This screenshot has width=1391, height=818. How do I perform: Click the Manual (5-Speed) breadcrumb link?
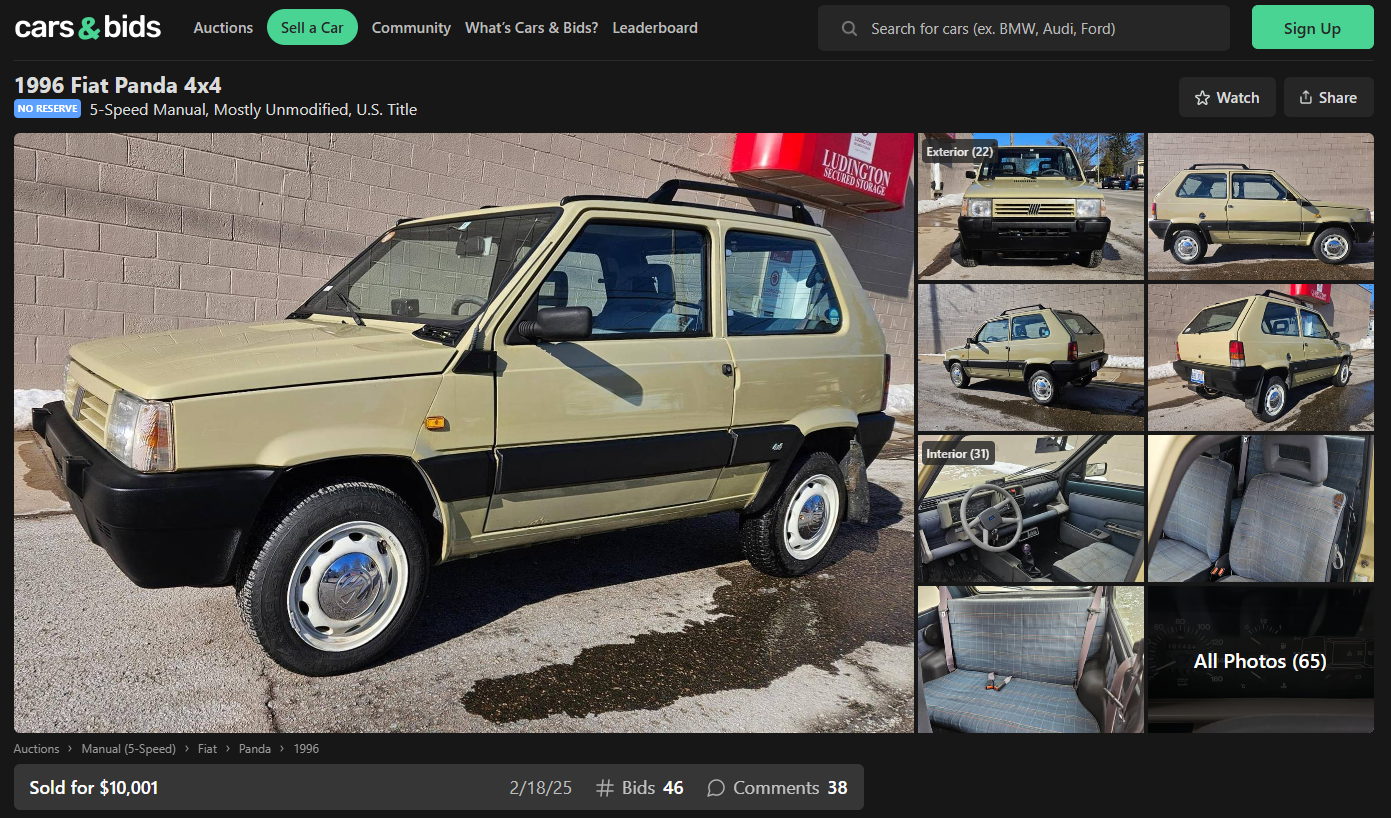coord(128,749)
